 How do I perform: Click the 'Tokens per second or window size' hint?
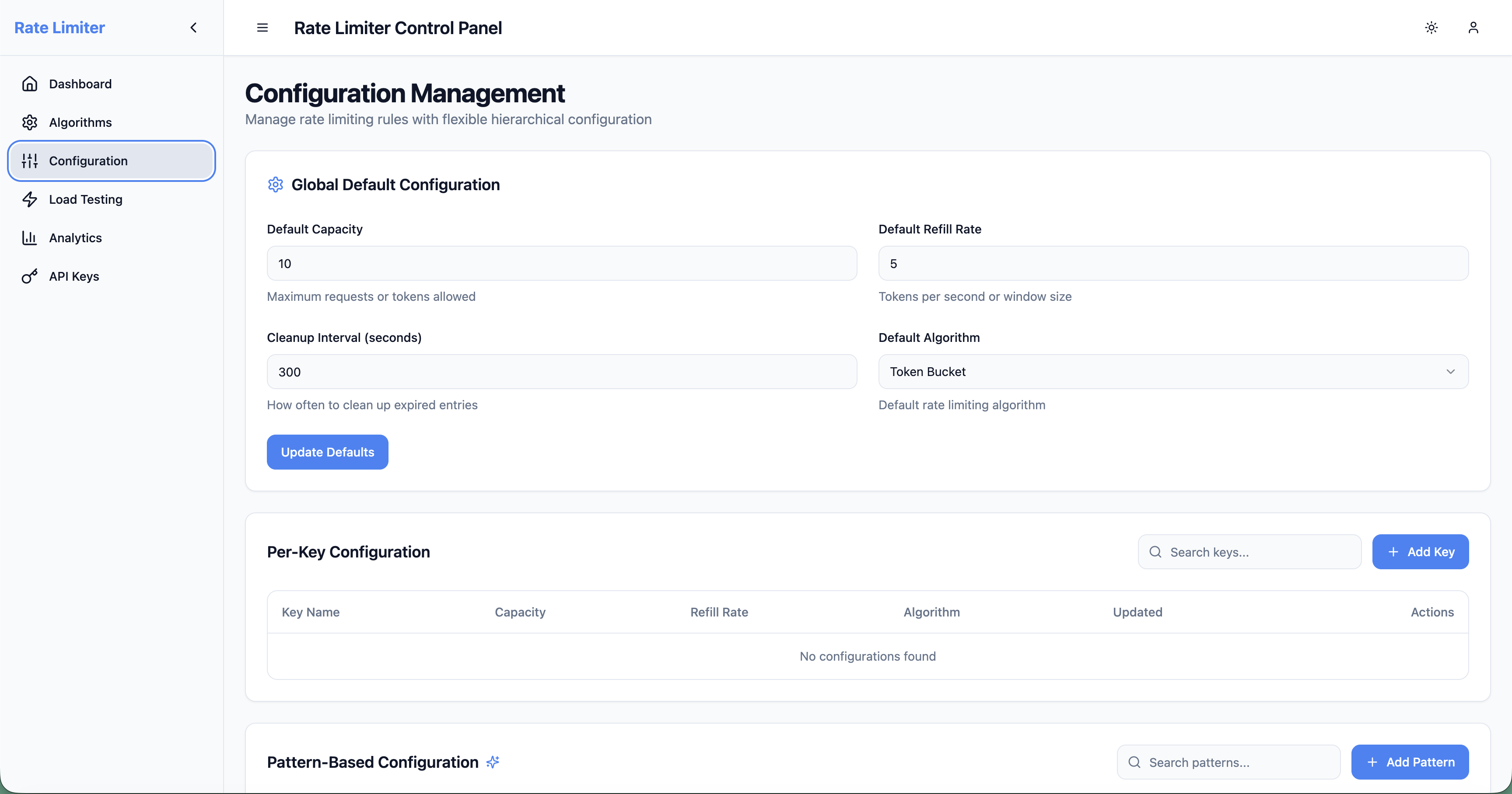pyautogui.click(x=975, y=297)
